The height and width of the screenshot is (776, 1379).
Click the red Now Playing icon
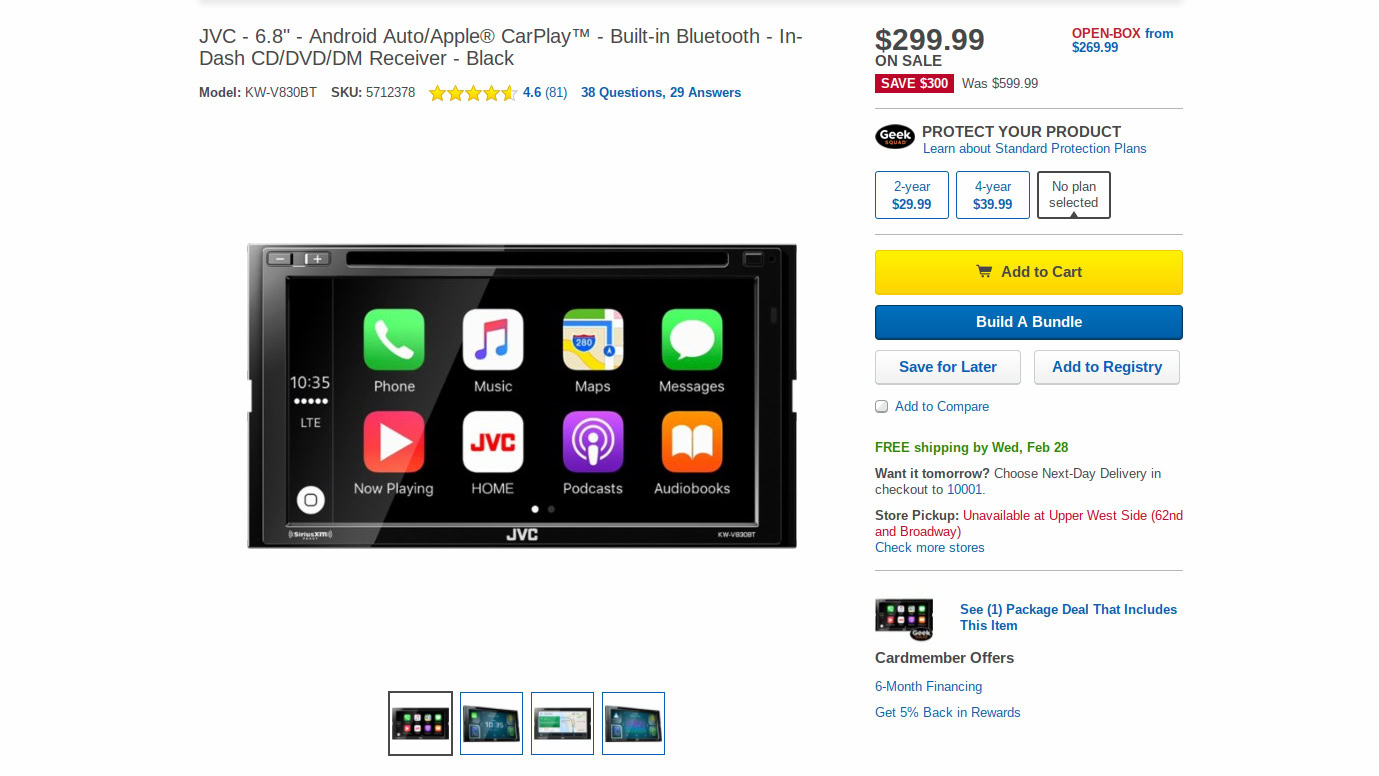pyautogui.click(x=394, y=442)
